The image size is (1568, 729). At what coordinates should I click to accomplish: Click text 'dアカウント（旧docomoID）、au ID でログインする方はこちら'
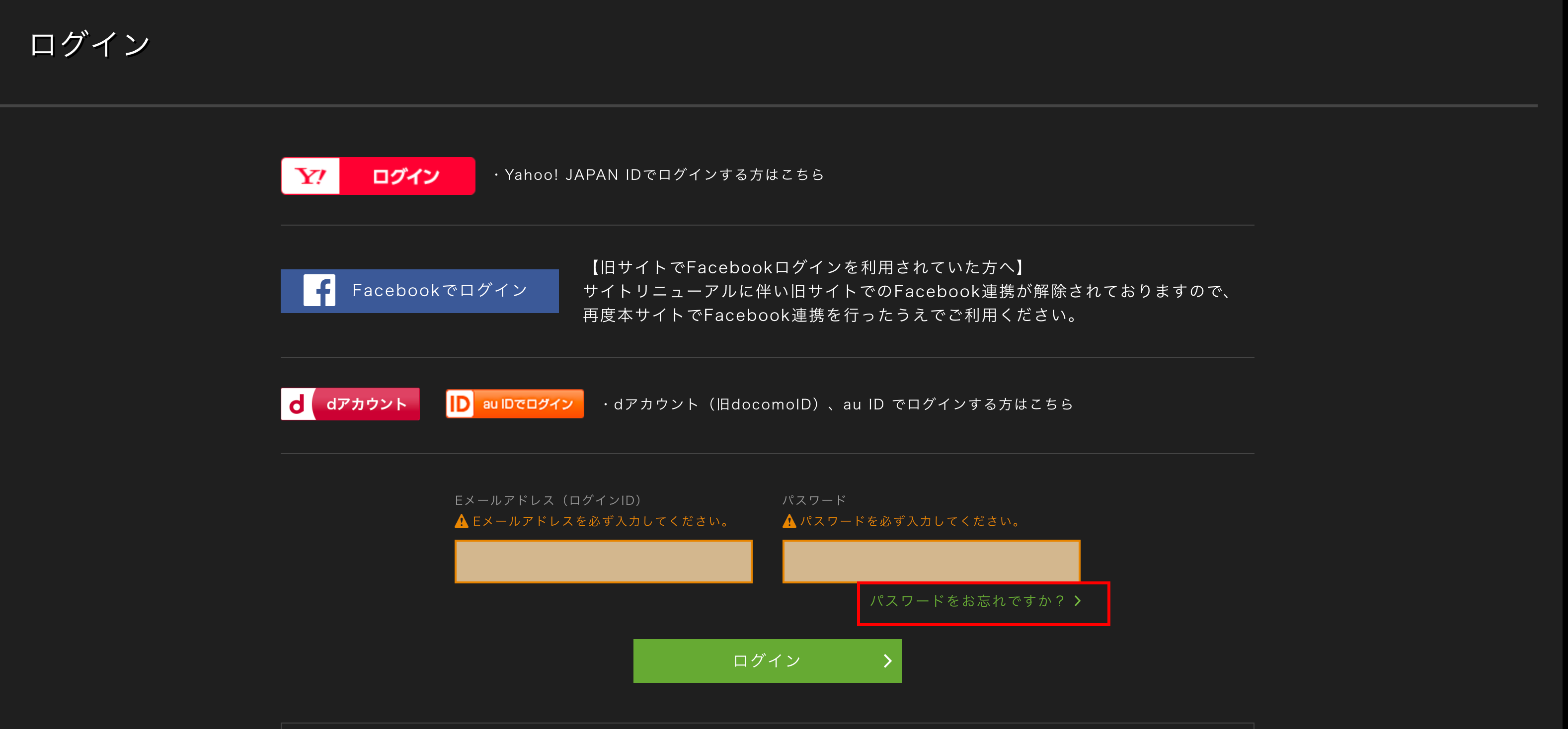(x=843, y=405)
